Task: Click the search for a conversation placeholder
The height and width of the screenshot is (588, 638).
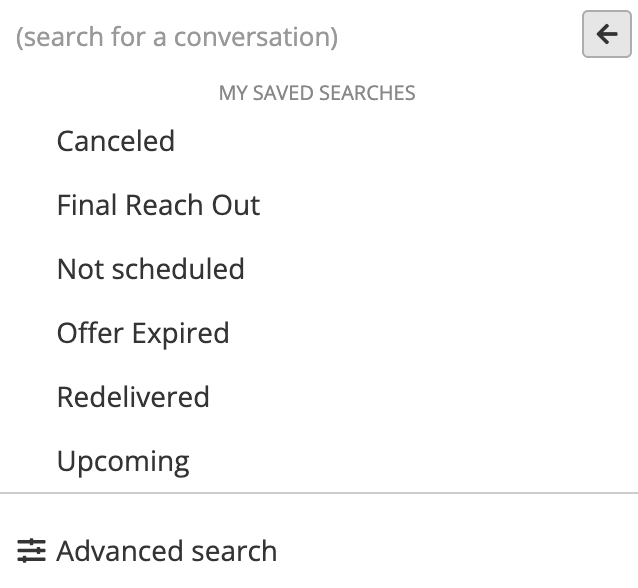Action: 177,37
